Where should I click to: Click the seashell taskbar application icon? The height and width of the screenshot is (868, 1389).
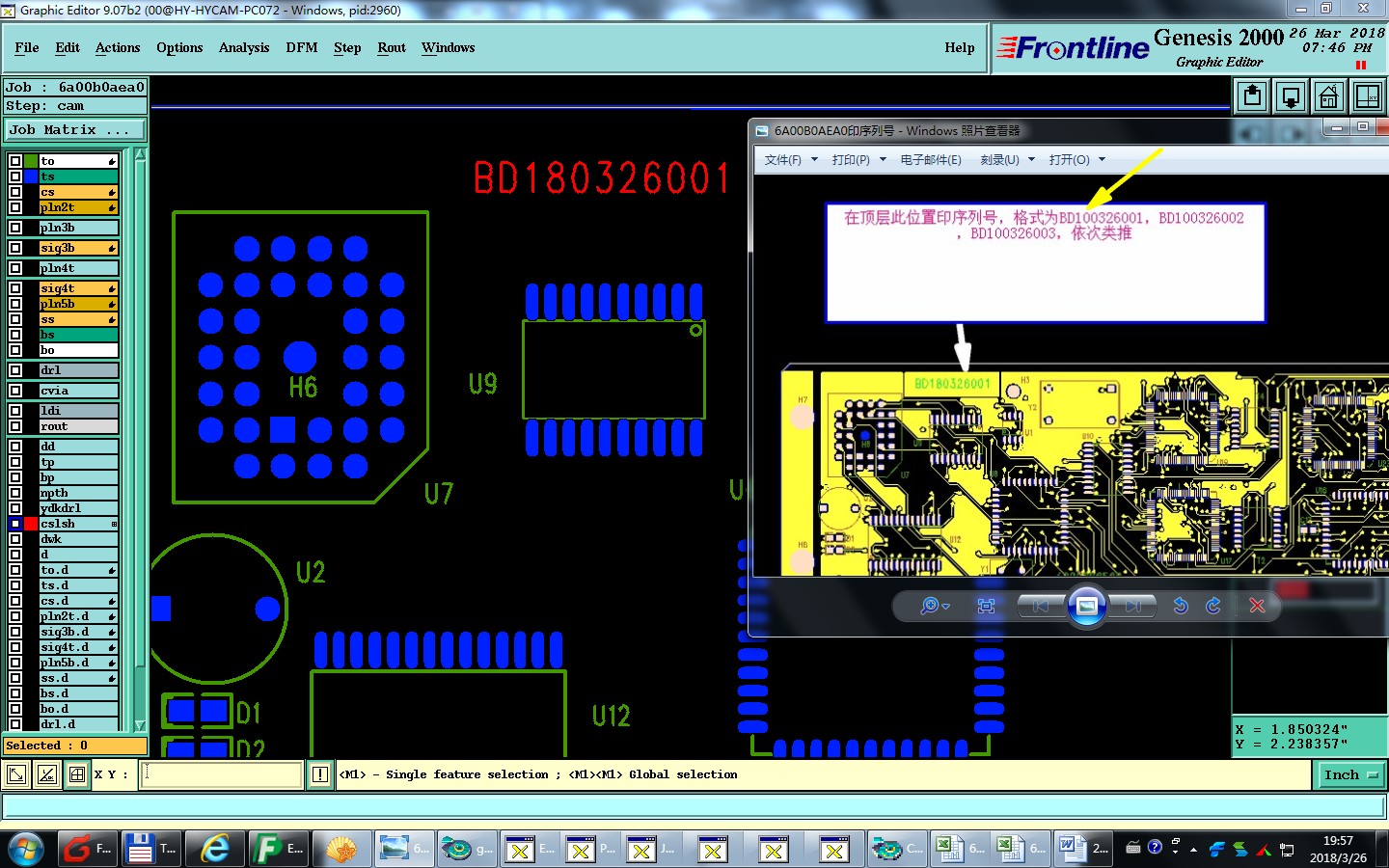[340, 849]
